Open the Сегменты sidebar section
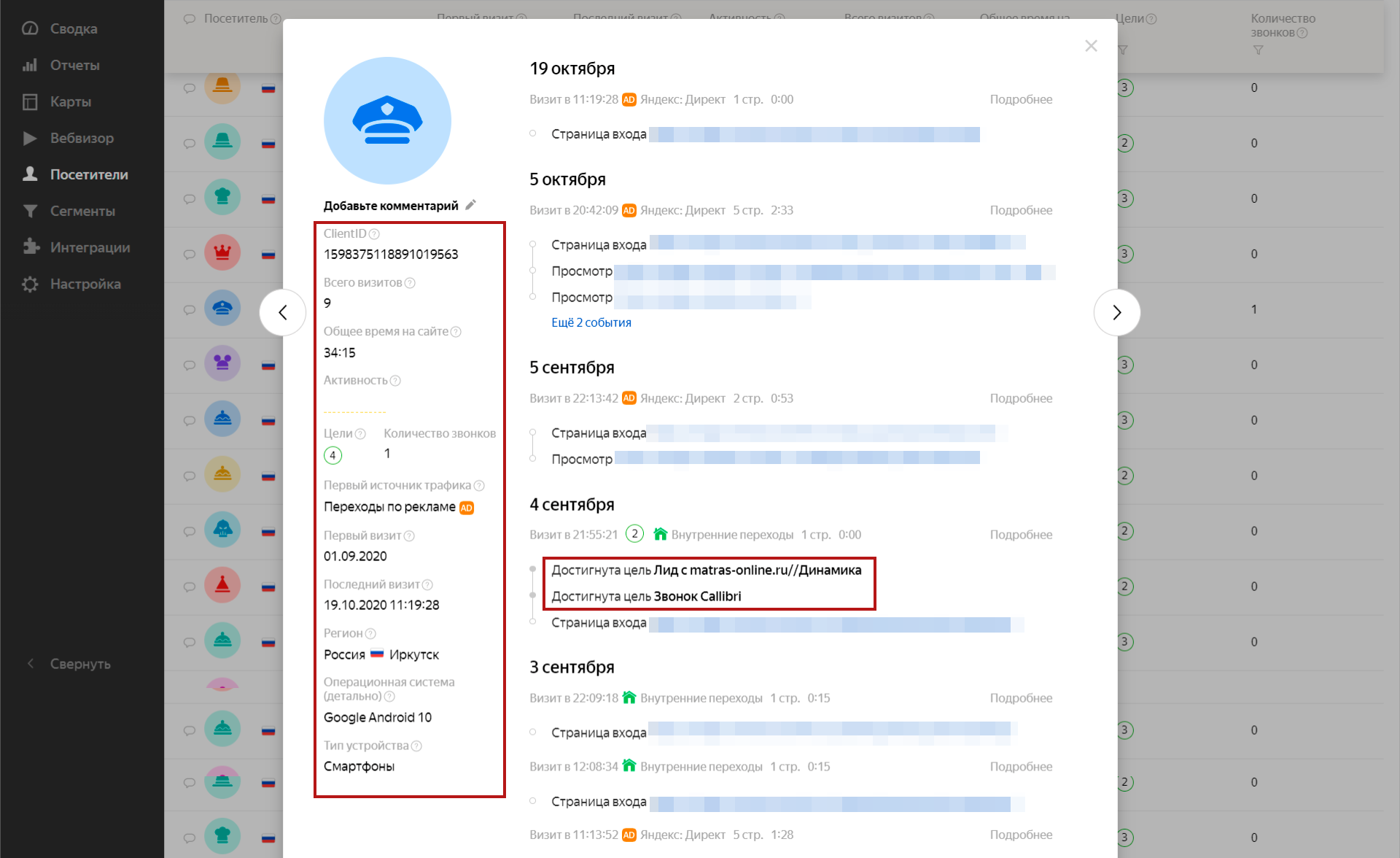This screenshot has height=858, width=1400. click(82, 211)
